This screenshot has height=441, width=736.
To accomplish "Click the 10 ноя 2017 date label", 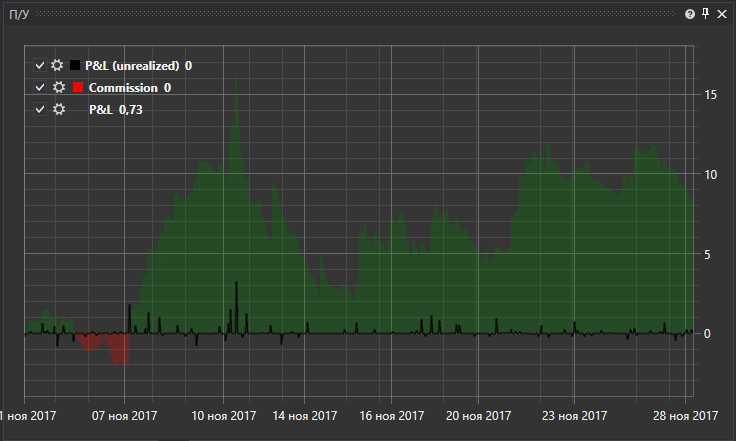I will [x=224, y=416].
